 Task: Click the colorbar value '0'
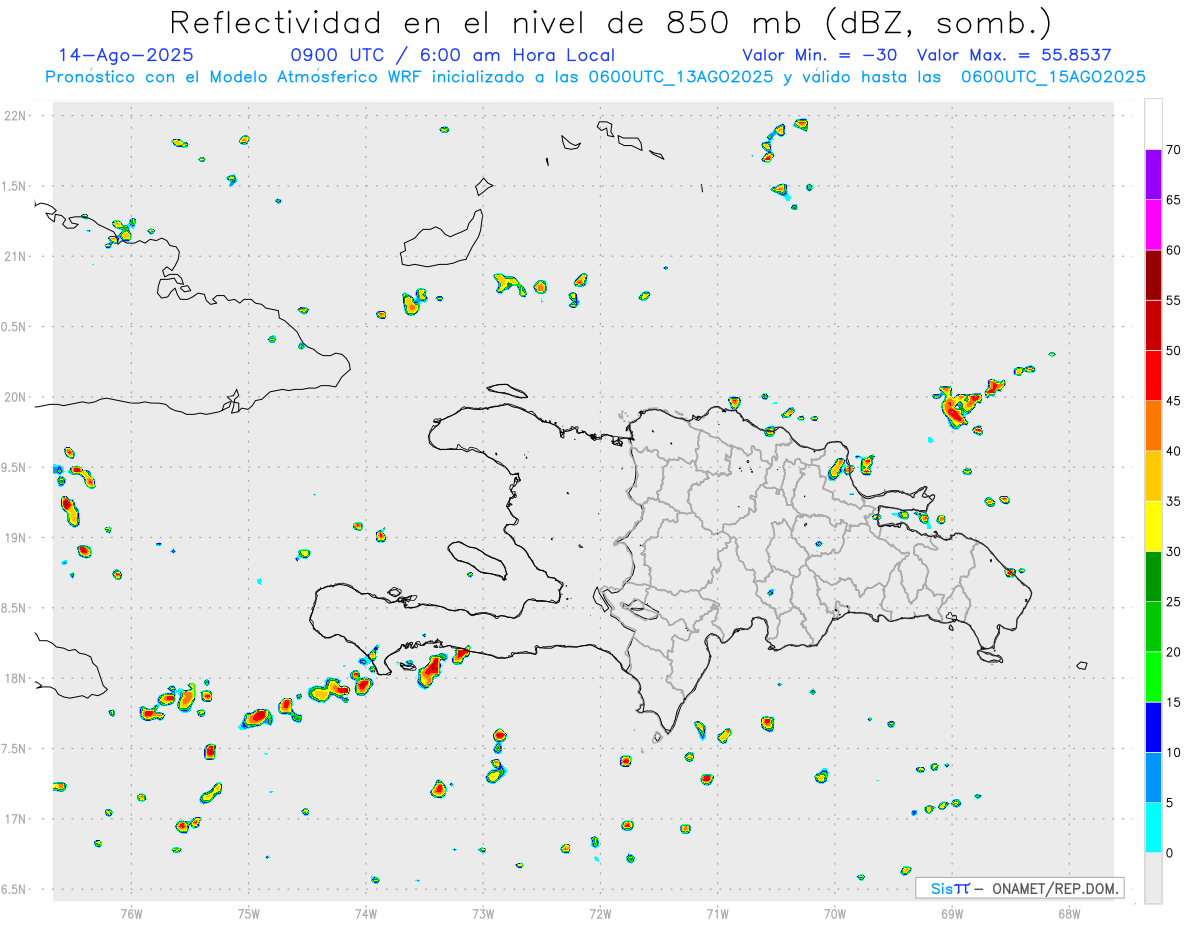[1170, 853]
